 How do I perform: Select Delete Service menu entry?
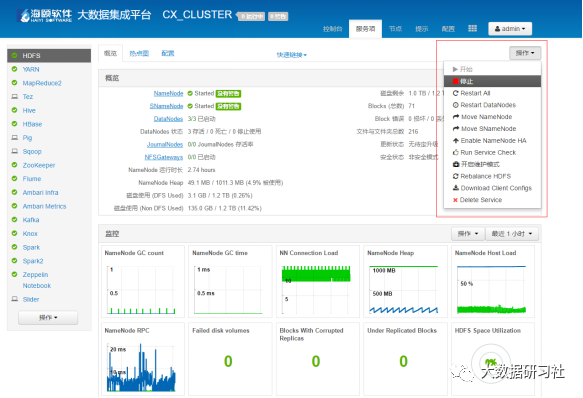tap(492, 200)
